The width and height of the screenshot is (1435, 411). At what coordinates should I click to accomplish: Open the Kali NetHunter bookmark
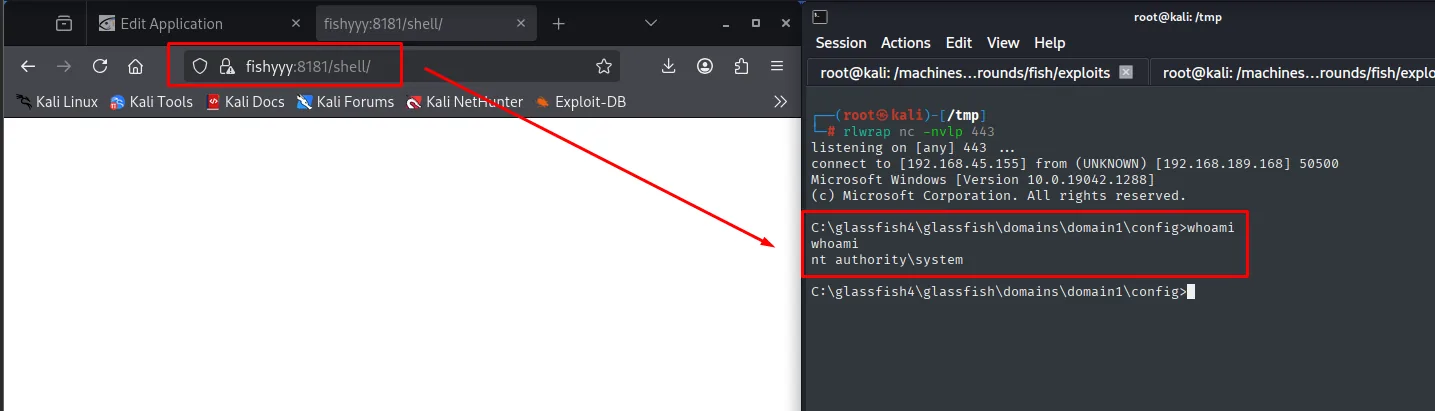point(465,101)
